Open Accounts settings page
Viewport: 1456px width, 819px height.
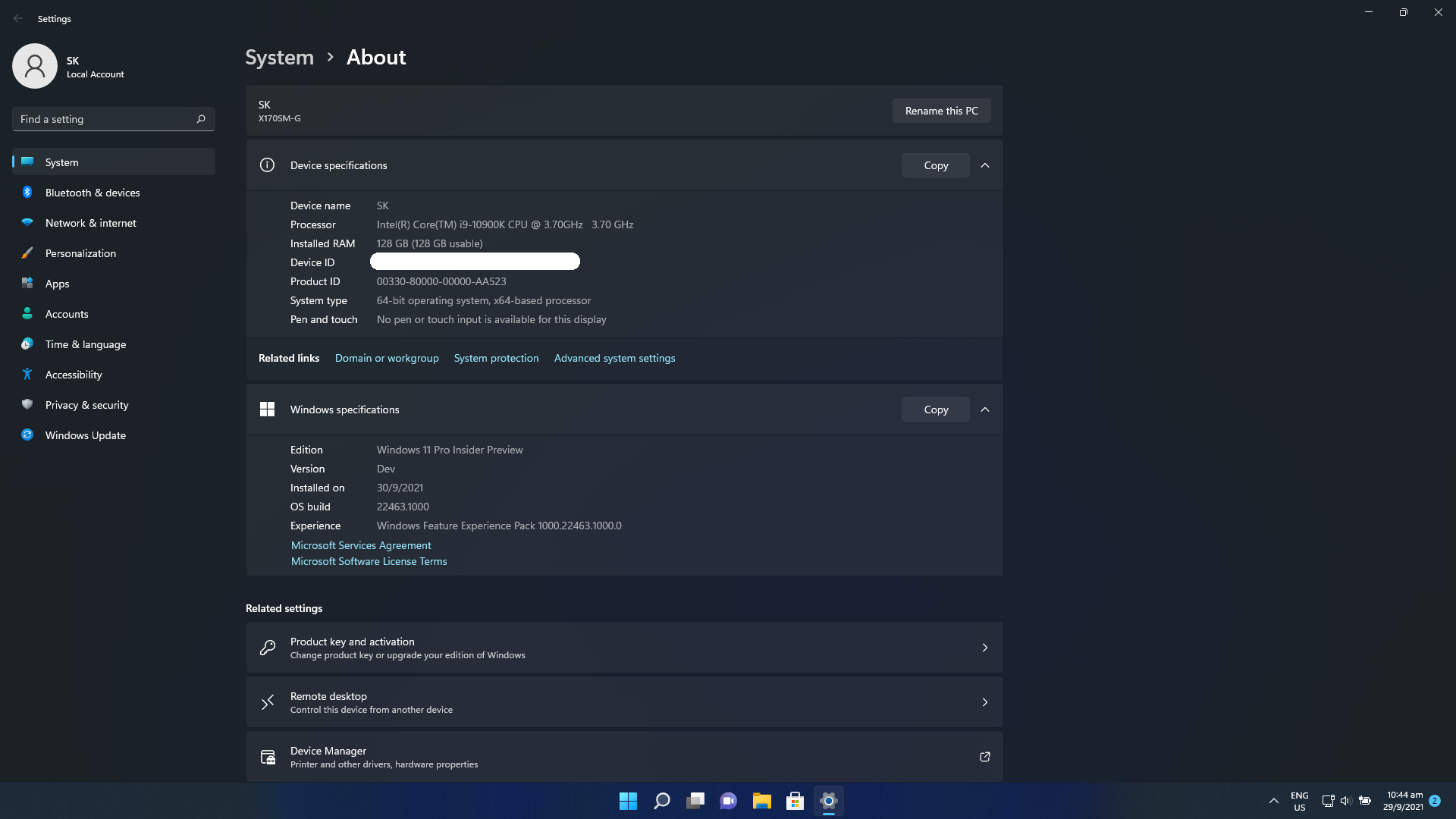pos(114,314)
